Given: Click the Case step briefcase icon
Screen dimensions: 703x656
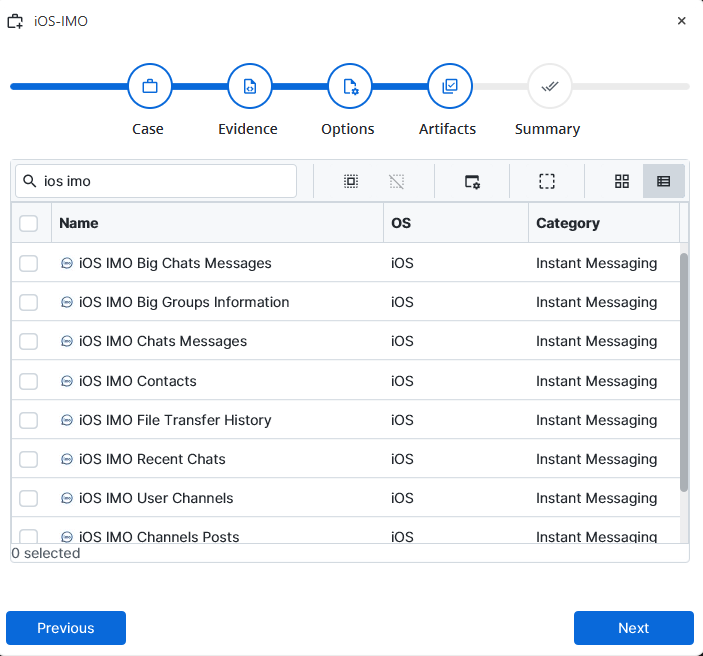Looking at the screenshot, I should tap(150, 86).
